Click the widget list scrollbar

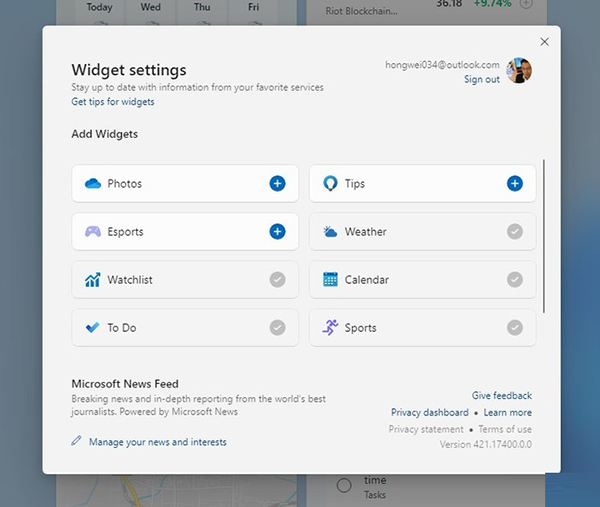[544, 235]
